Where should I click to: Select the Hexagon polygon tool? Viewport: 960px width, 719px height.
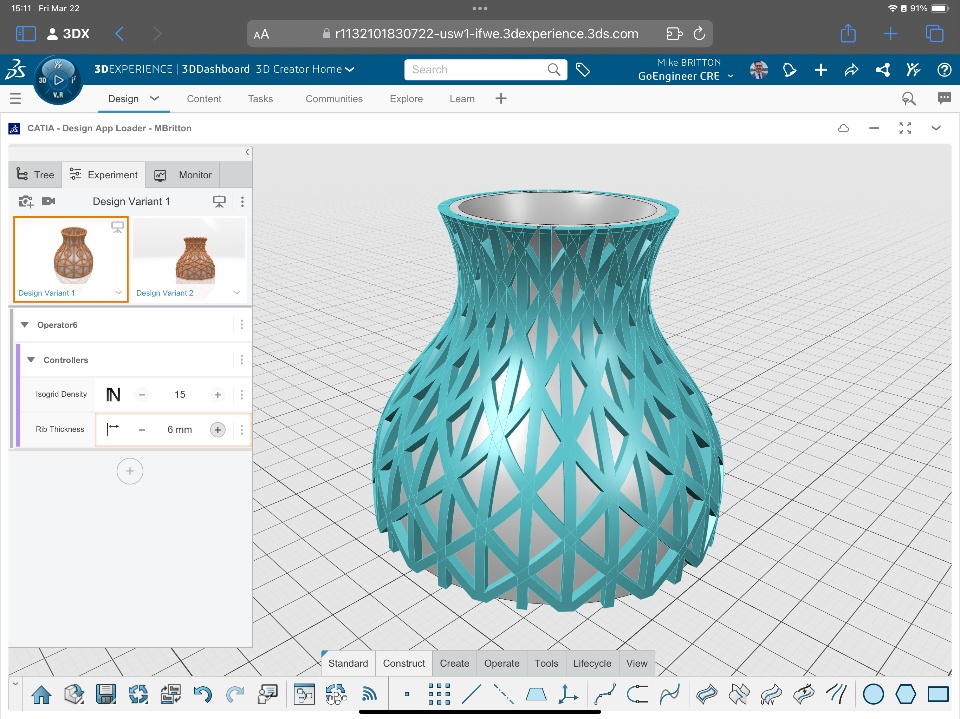coord(906,694)
